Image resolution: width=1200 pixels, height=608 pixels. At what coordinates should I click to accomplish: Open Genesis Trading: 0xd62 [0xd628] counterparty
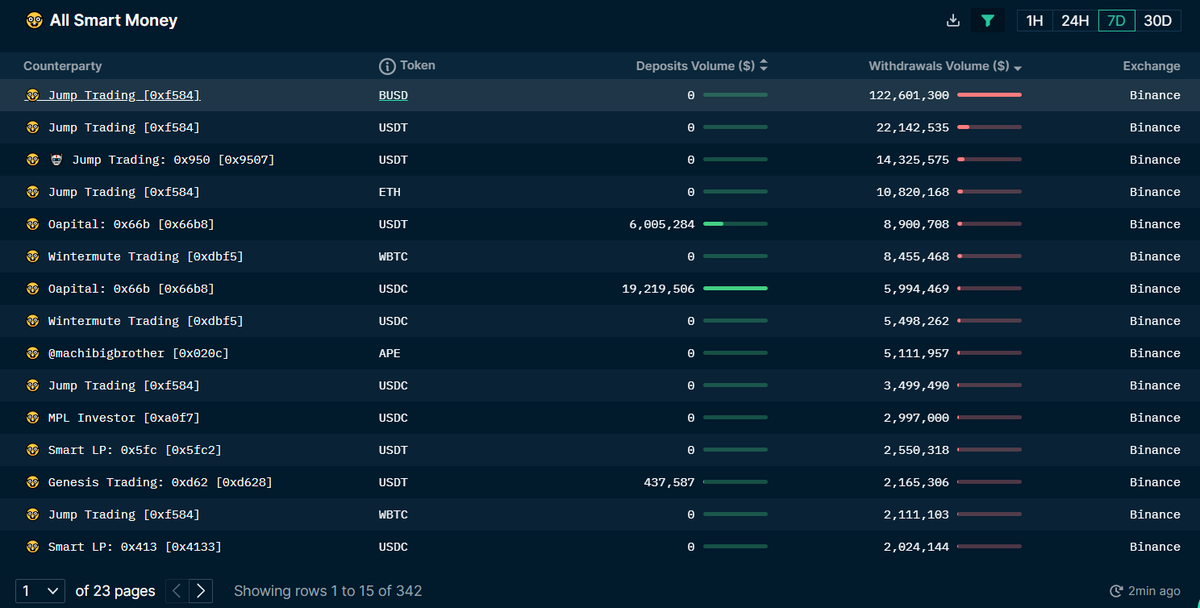(160, 482)
